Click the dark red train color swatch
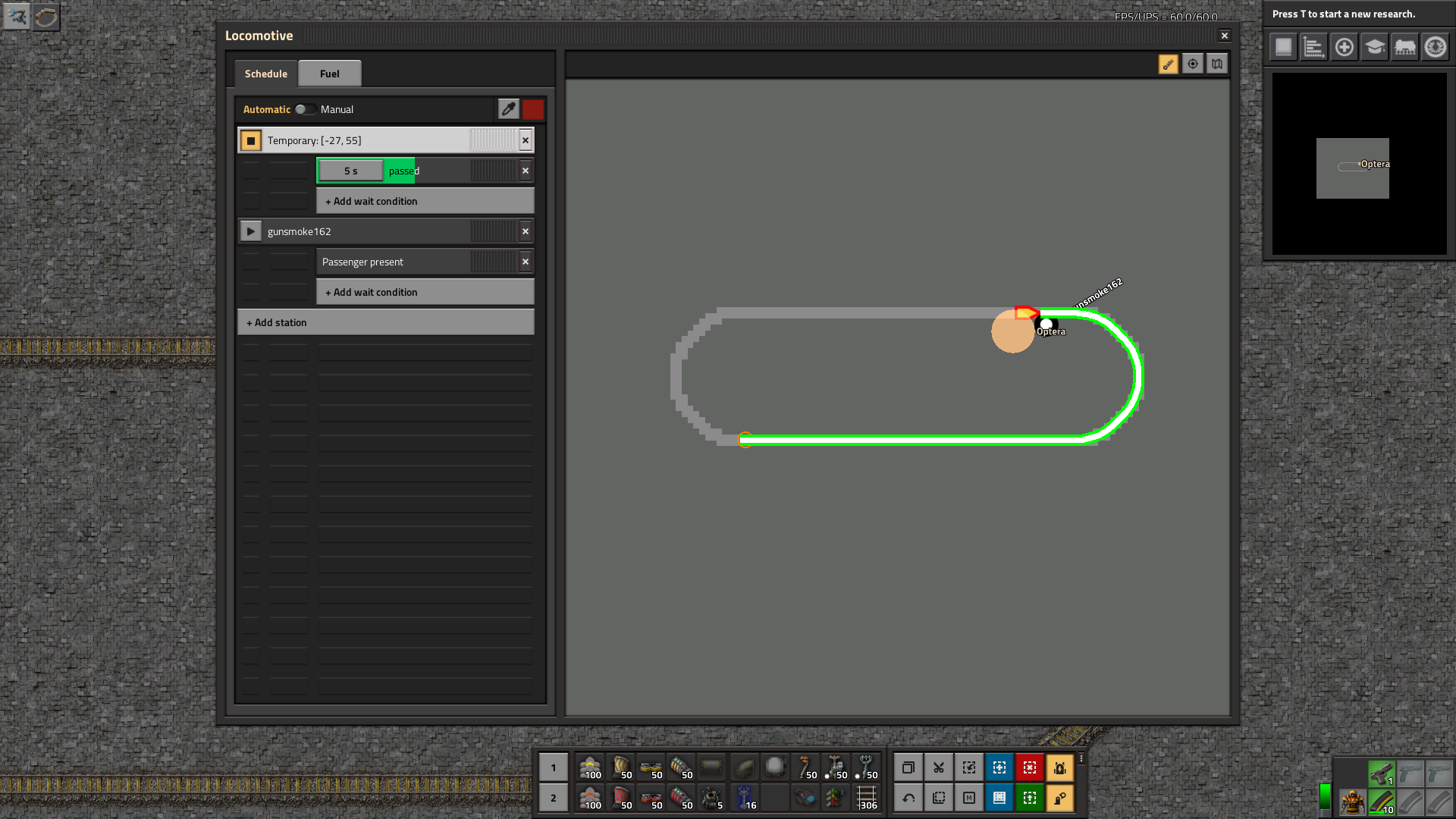 coord(533,109)
